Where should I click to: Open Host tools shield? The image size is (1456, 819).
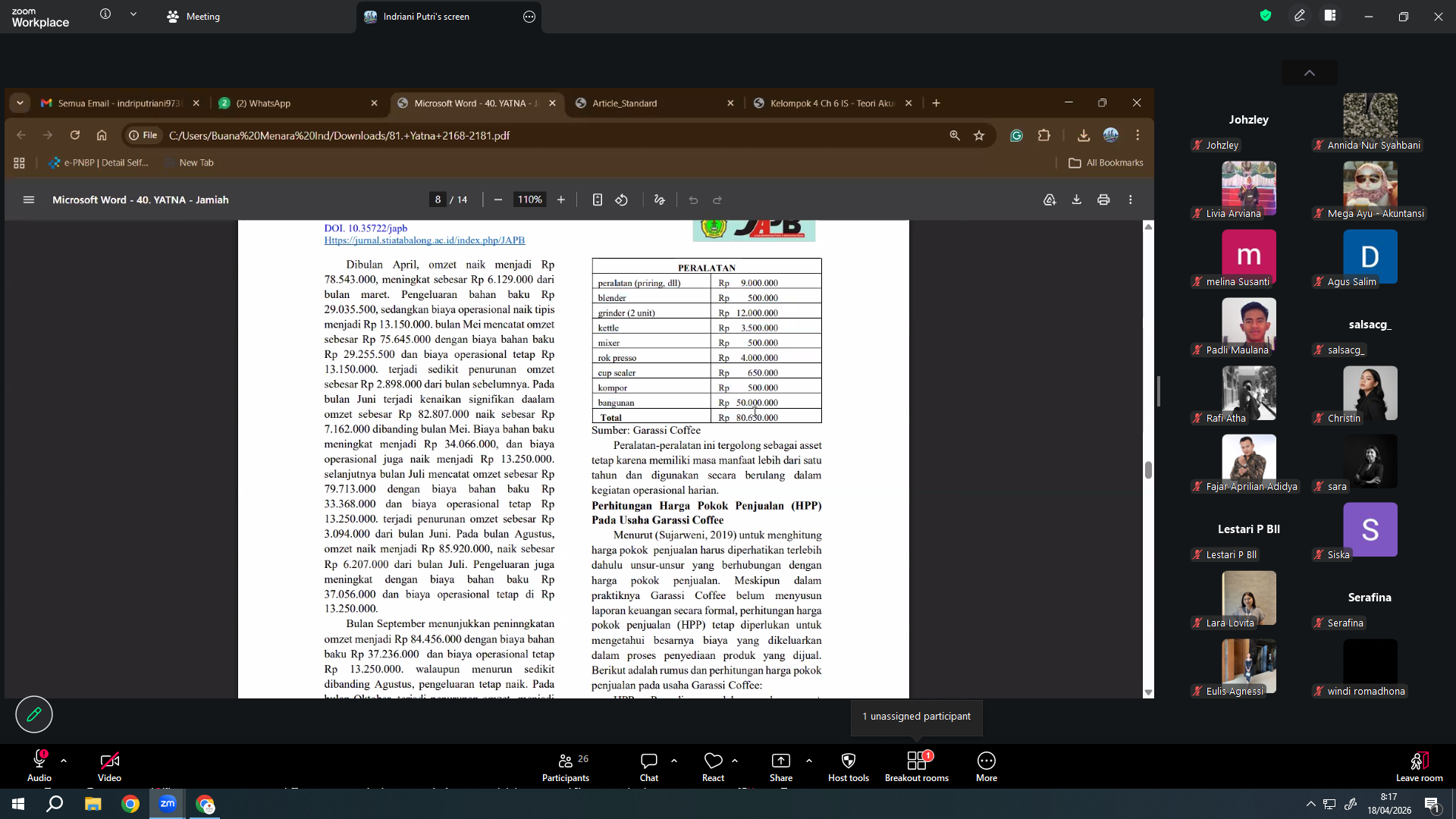[x=849, y=766]
